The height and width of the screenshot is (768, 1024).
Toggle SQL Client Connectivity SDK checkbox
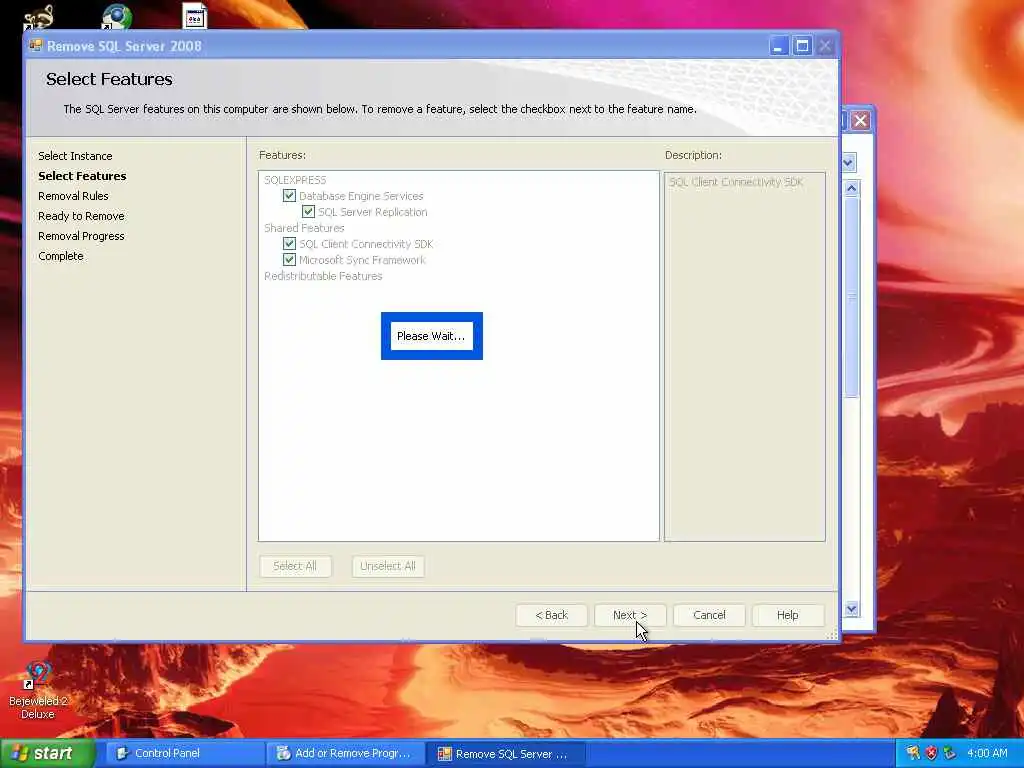[289, 244]
